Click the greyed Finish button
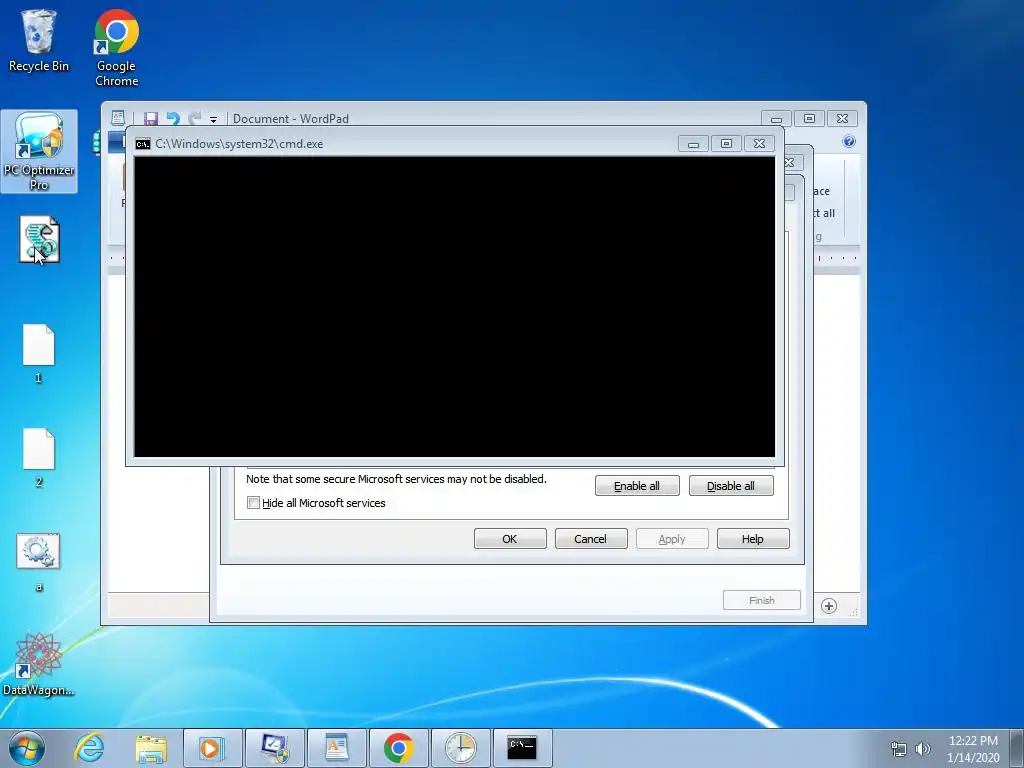Image resolution: width=1024 pixels, height=768 pixels. [761, 600]
